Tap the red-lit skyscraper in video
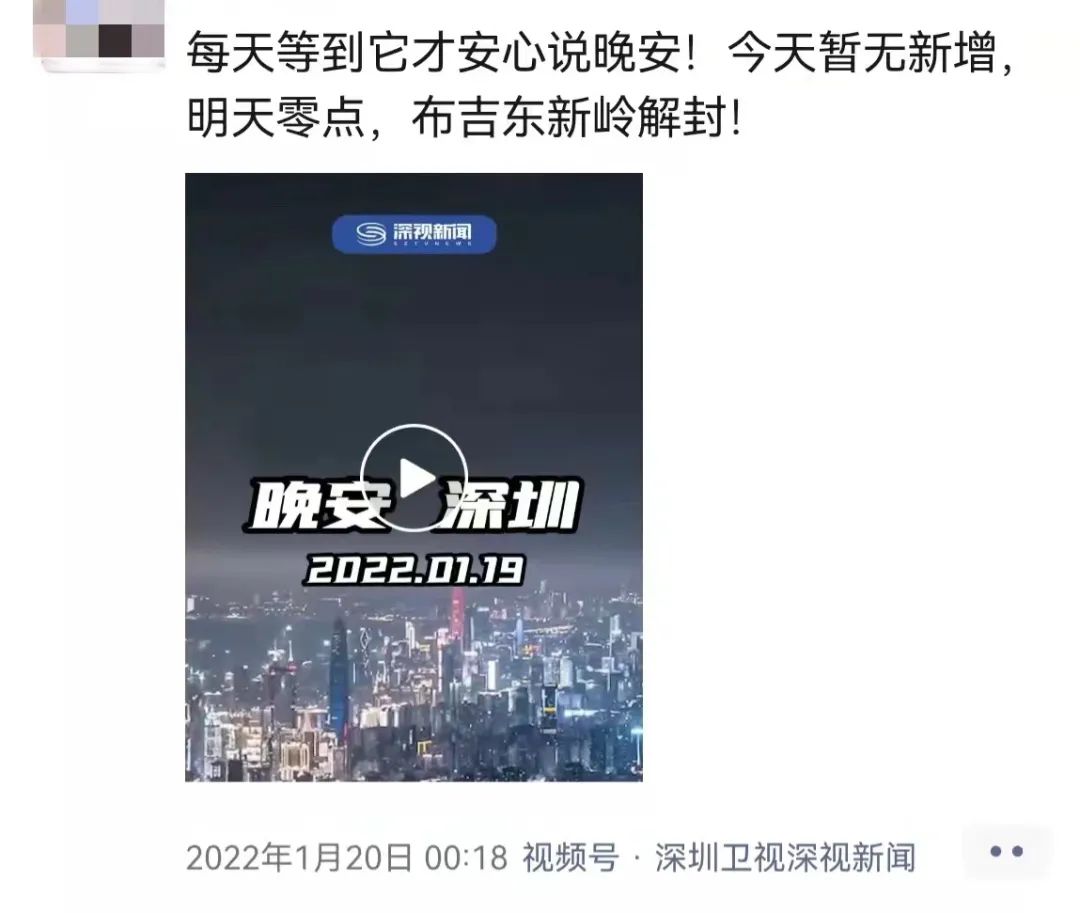 [x=457, y=614]
